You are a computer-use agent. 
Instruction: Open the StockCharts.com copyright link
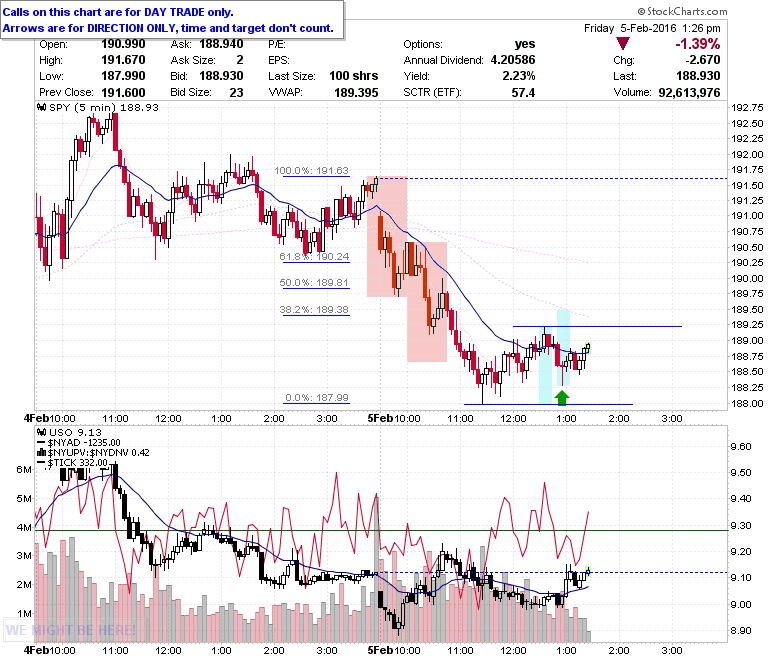point(682,11)
